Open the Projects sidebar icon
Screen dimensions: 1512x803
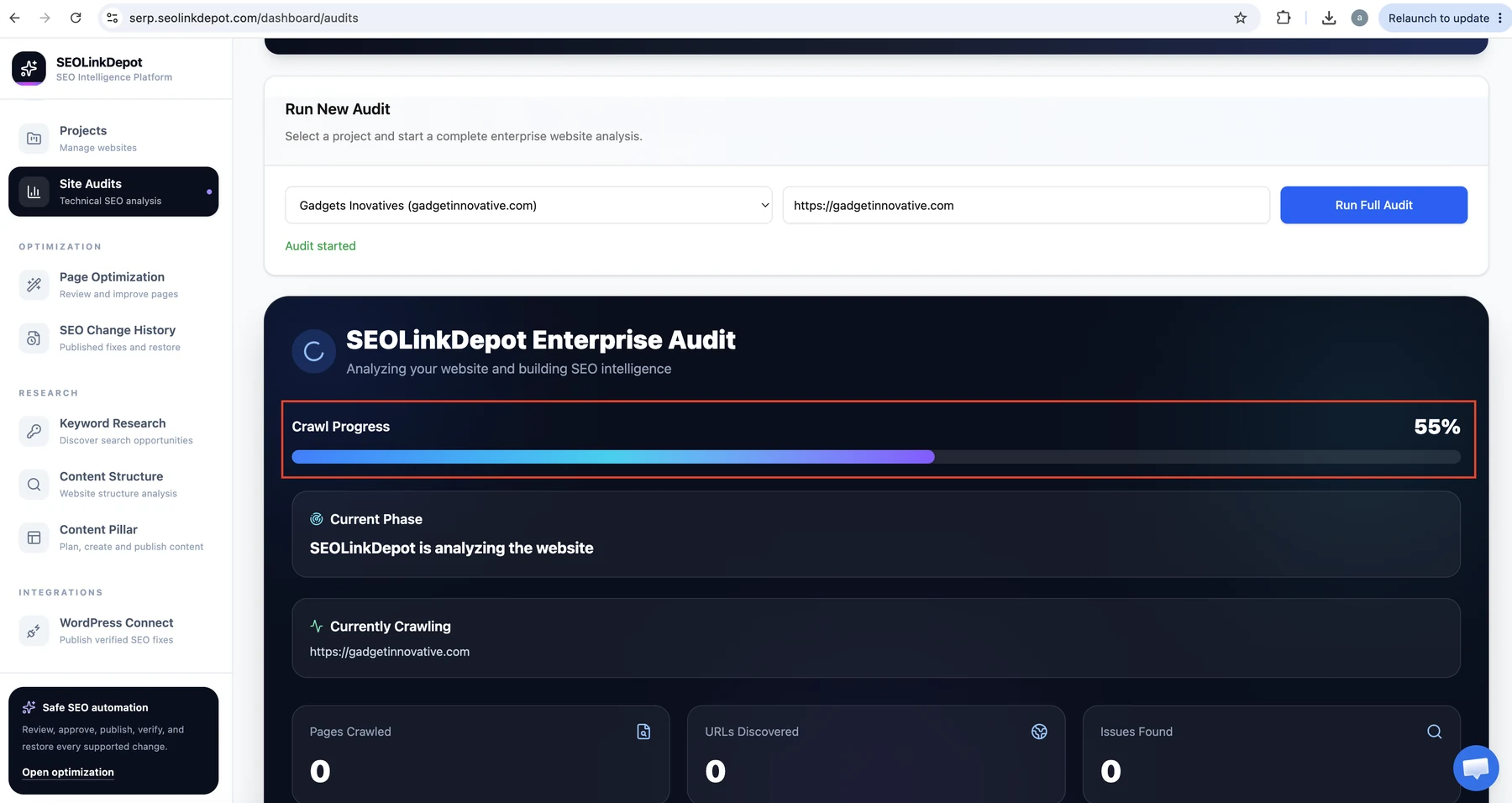34,139
